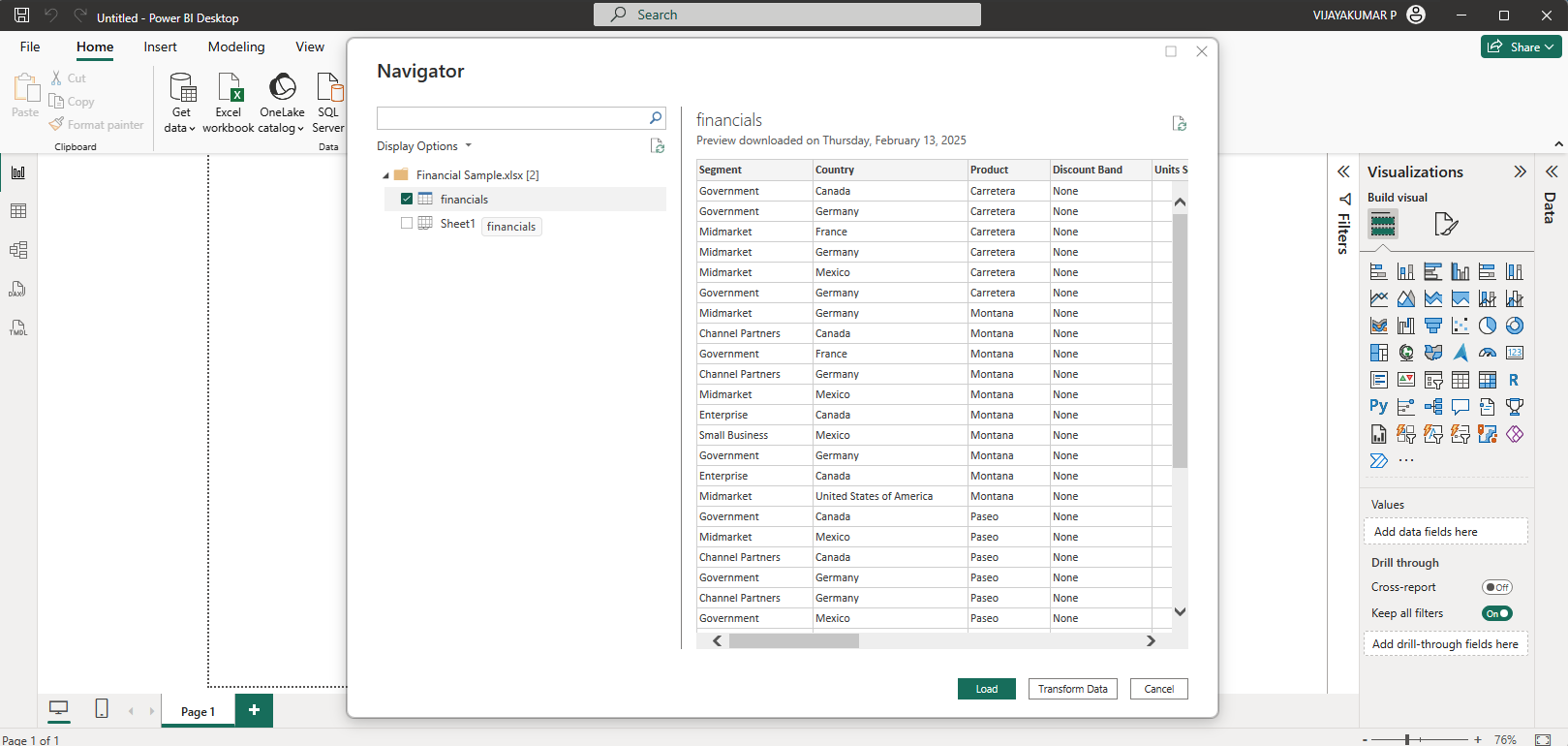Click the refresh preview icon beside financials

pos(1179,123)
